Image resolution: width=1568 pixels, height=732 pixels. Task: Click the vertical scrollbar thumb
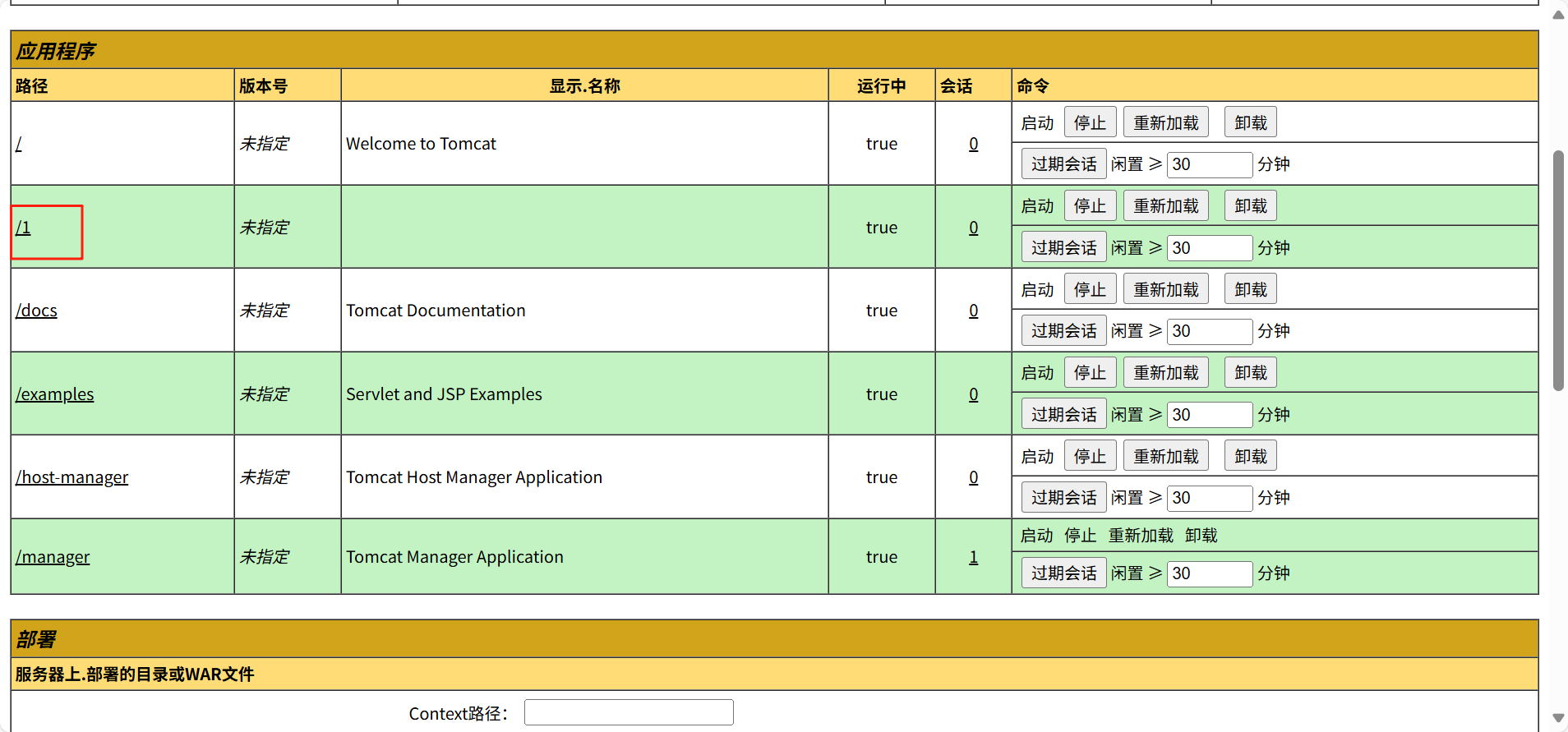pyautogui.click(x=1558, y=271)
